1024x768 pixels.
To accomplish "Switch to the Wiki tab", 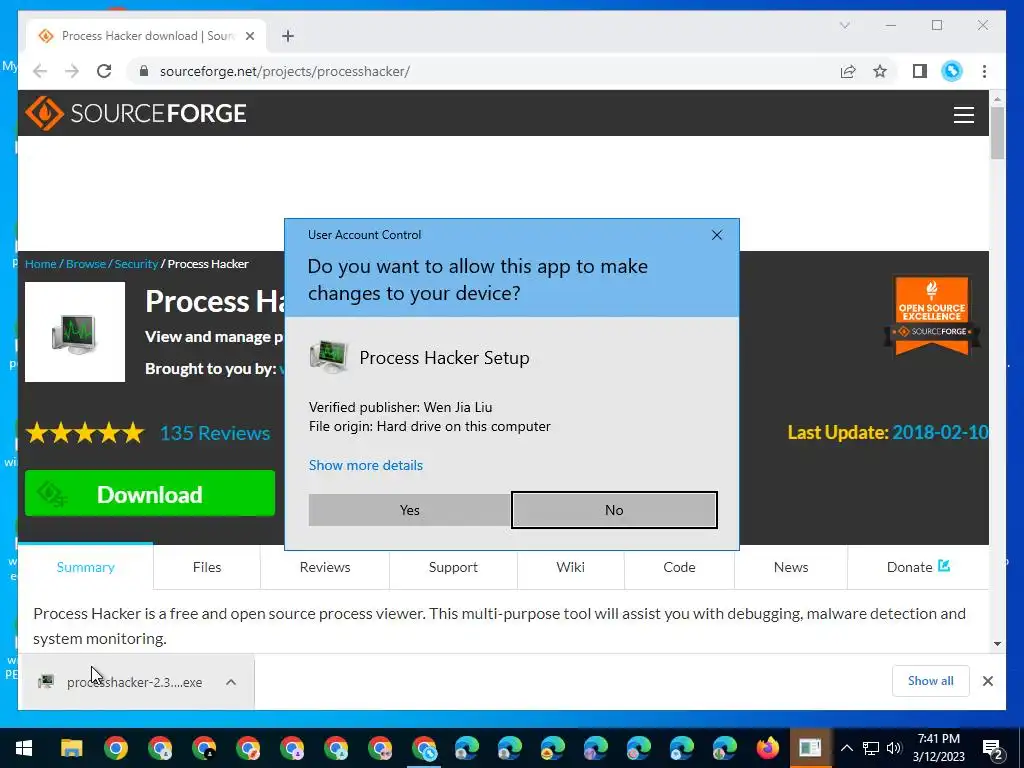I will 570,567.
